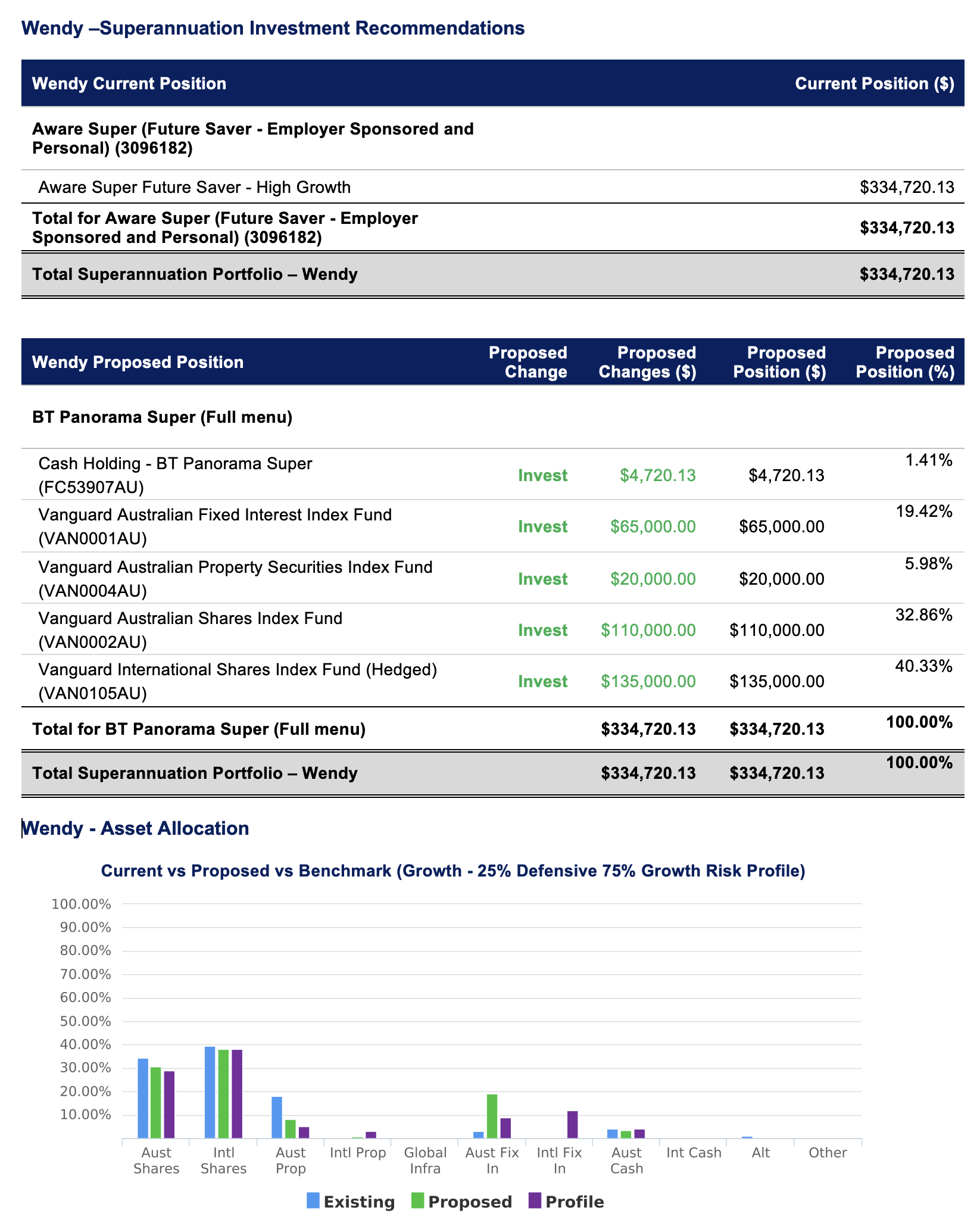This screenshot has width=980, height=1229.
Task: Click the green $135,000.00 proposed change
Action: [648, 681]
